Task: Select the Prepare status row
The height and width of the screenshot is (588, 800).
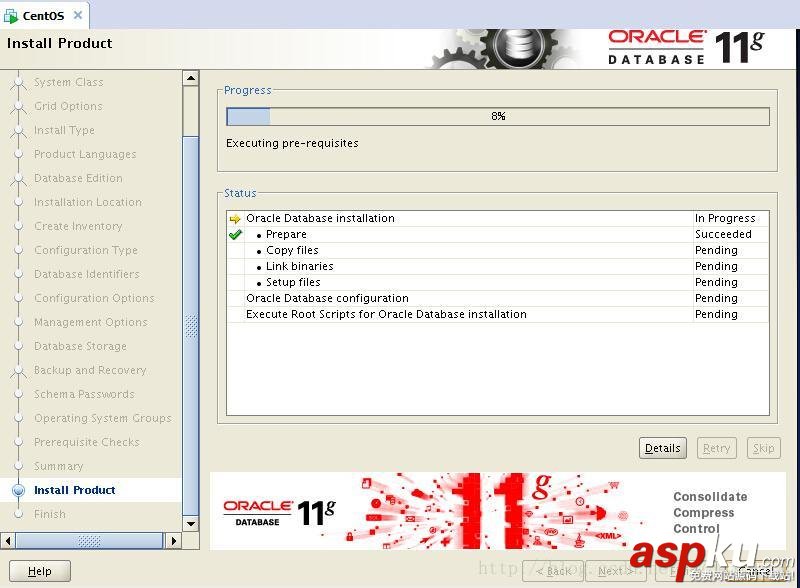Action: pyautogui.click(x=497, y=234)
